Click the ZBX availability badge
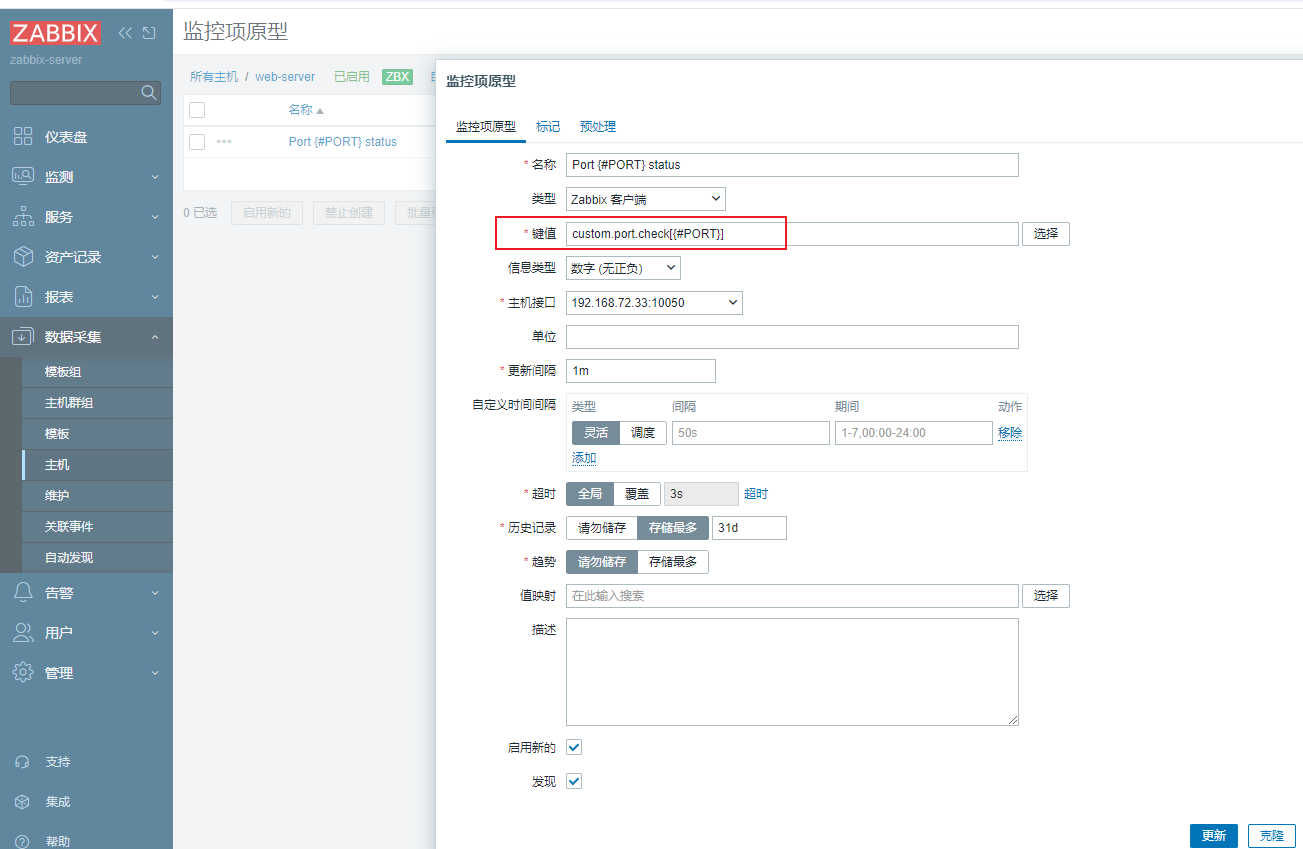This screenshot has width=1303, height=849. click(x=397, y=77)
